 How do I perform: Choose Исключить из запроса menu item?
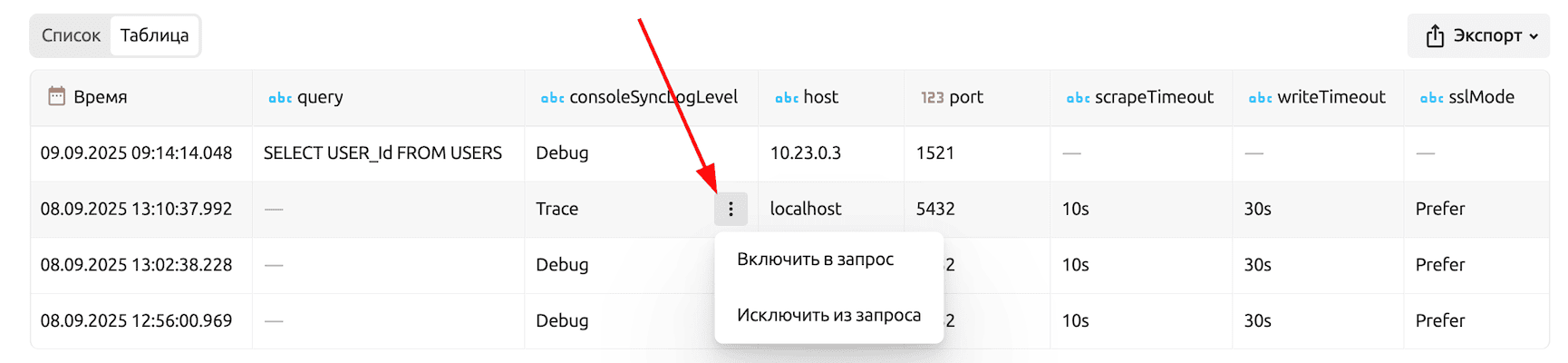point(828,316)
